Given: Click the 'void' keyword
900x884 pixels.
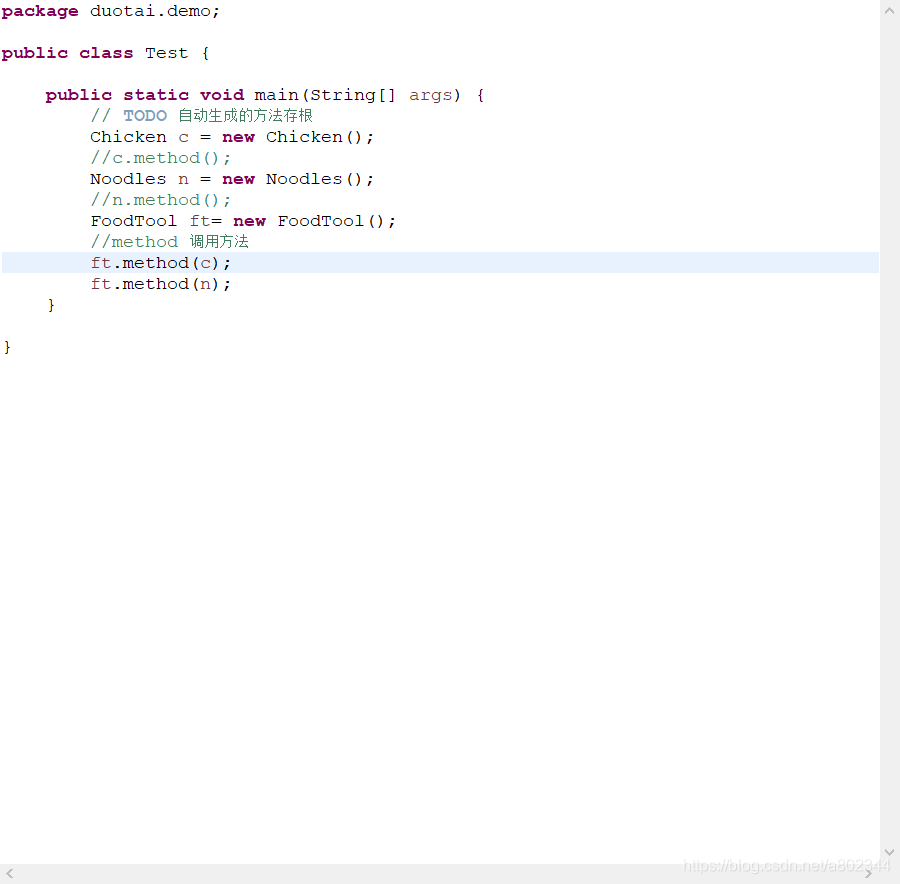Looking at the screenshot, I should [222, 95].
